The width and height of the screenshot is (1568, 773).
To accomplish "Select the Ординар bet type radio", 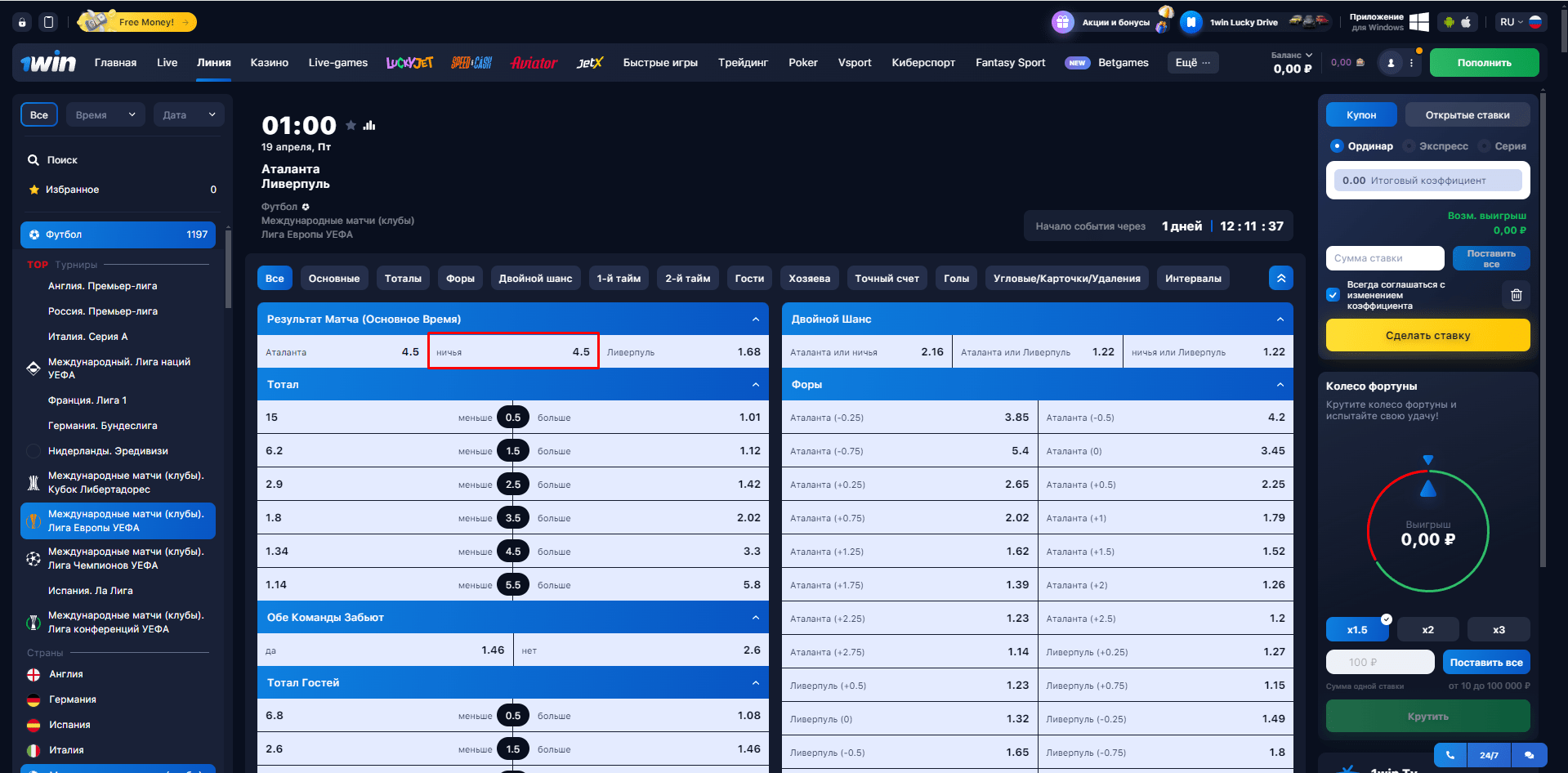I will (1337, 146).
